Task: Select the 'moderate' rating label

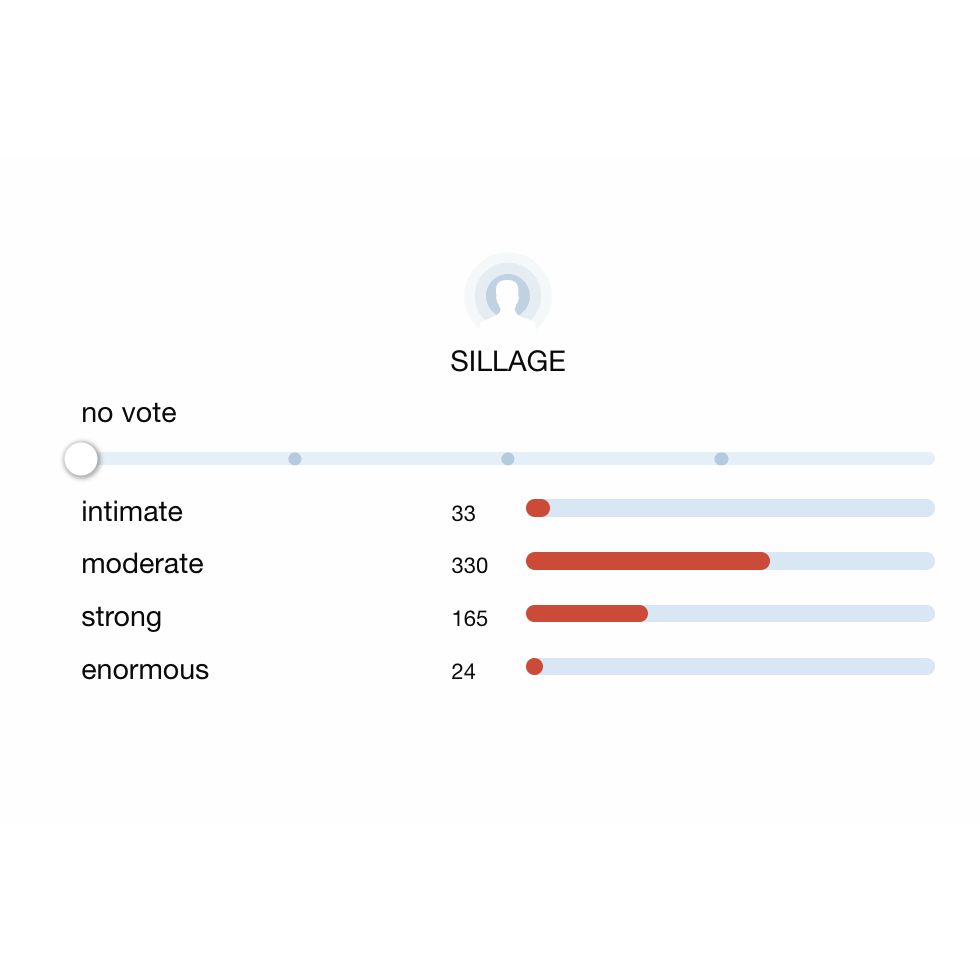Action: [x=142, y=564]
